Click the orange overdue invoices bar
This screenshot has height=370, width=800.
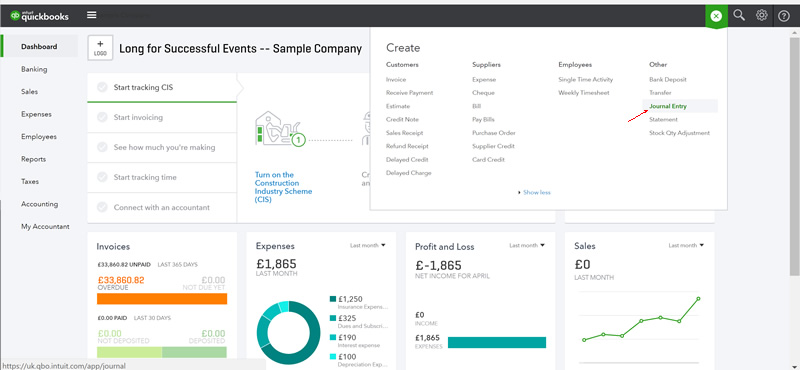click(162, 299)
